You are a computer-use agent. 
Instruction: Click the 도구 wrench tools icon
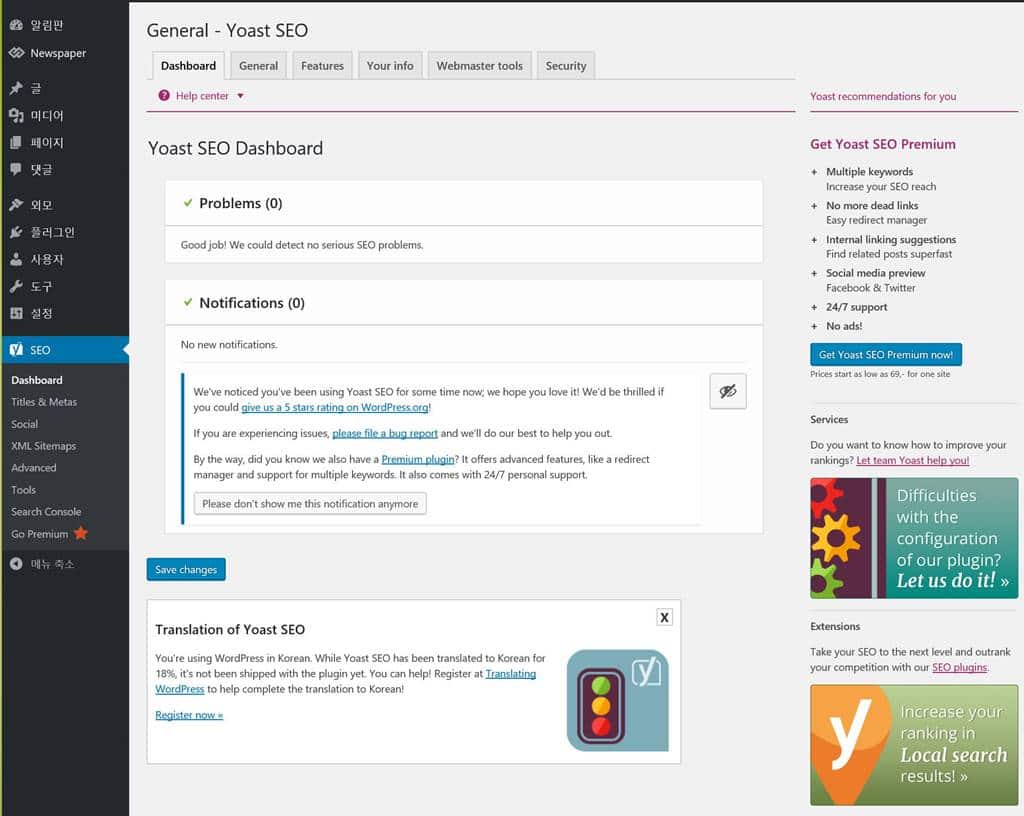[16, 286]
